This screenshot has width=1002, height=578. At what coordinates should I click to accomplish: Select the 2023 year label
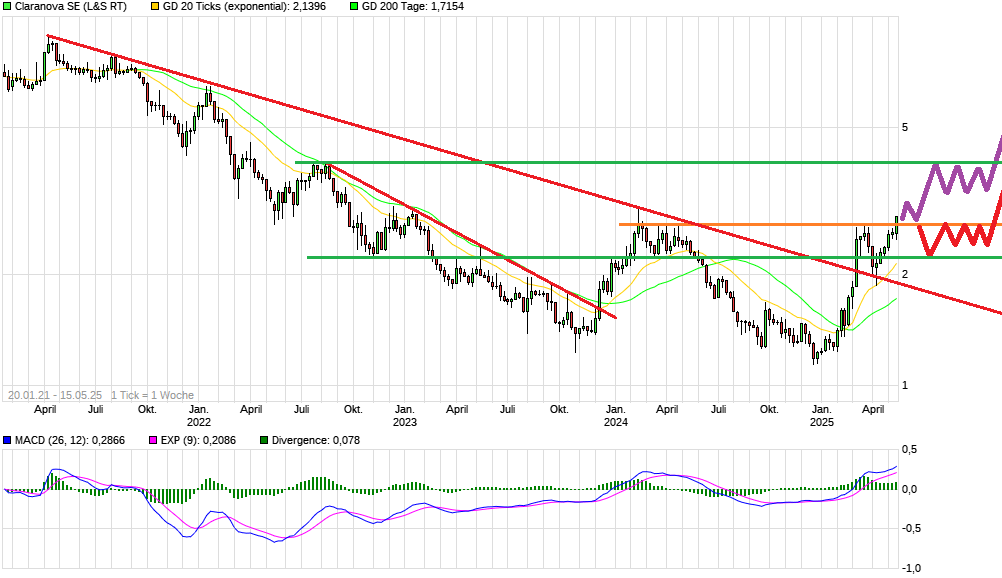(x=406, y=422)
